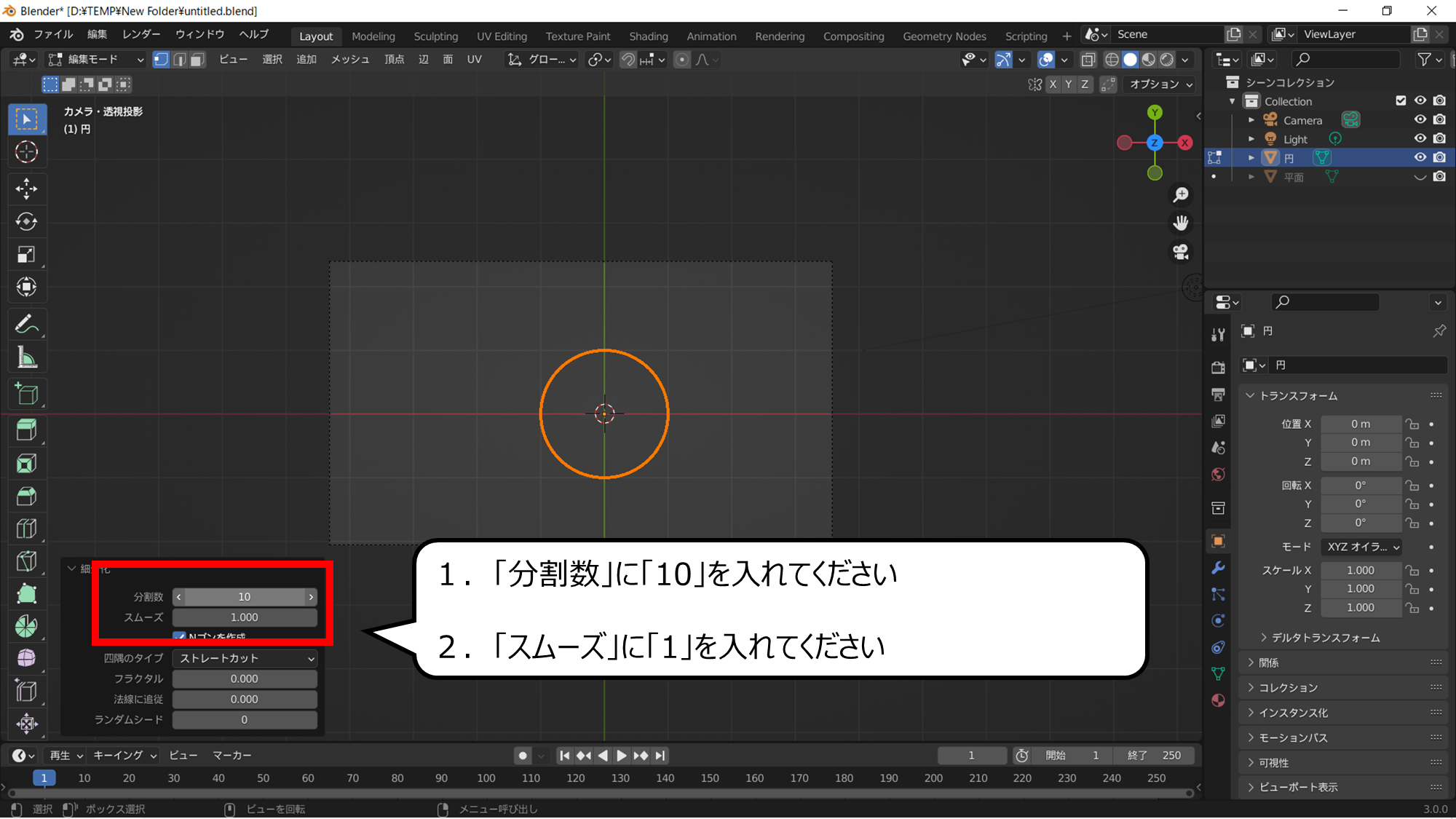The width and height of the screenshot is (1456, 819).
Task: Click the 分割数 increment arrow
Action: [312, 597]
